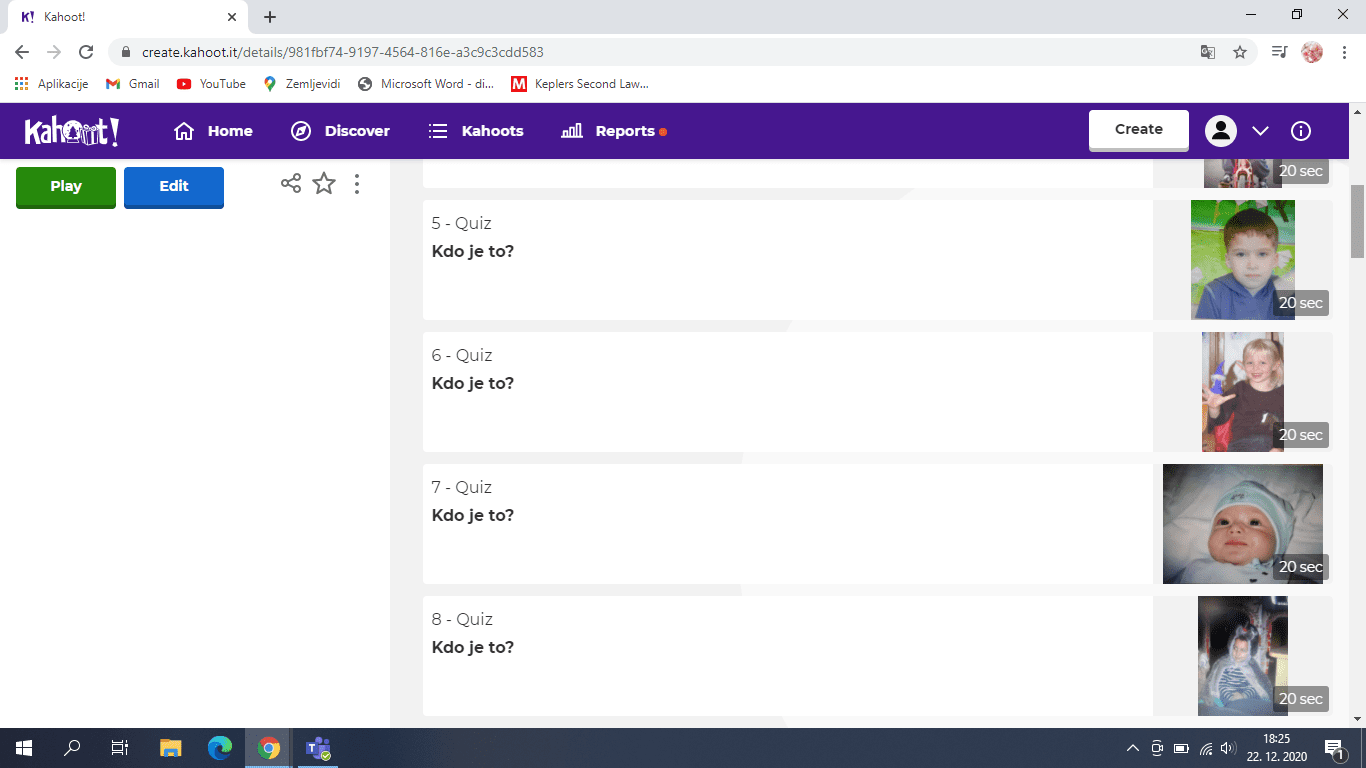The width and height of the screenshot is (1366, 768).
Task: Click the question 5 boy thumbnail
Action: (1243, 260)
